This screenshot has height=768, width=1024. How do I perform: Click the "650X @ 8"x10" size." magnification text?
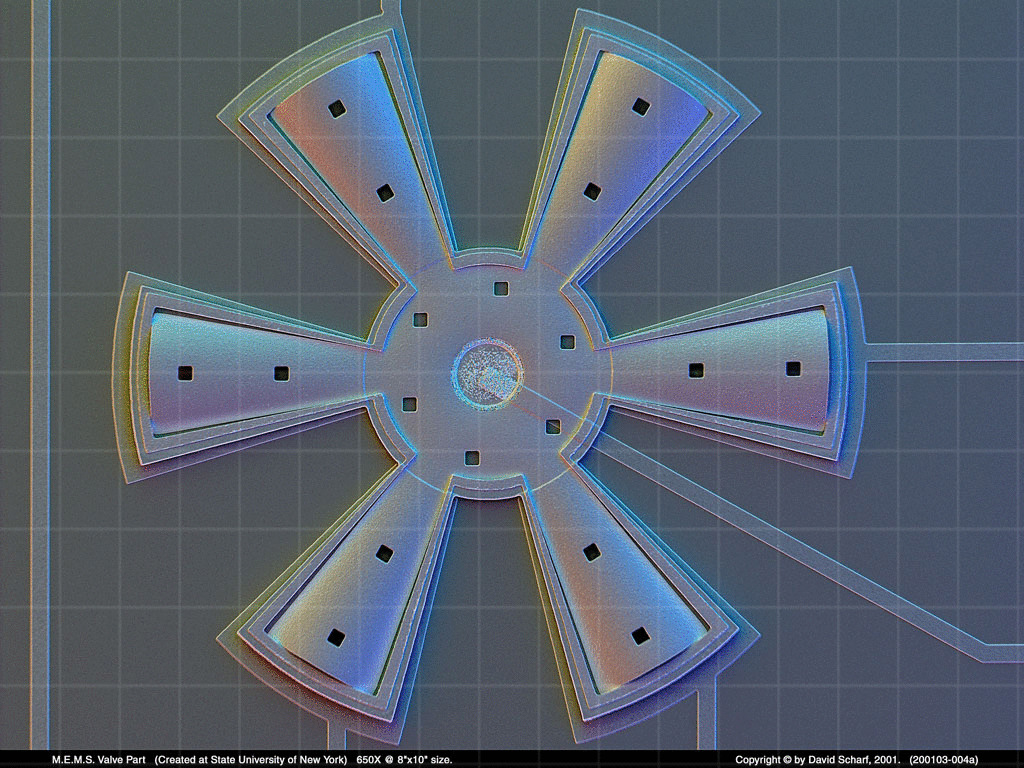click(404, 760)
